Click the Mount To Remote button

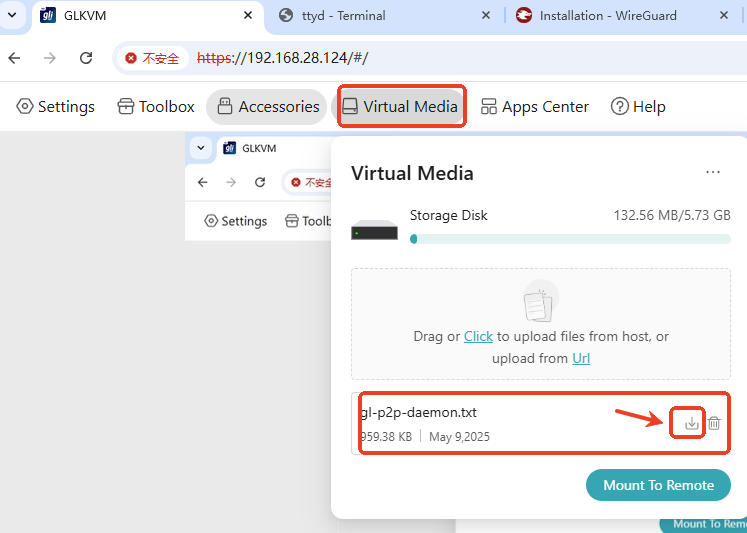pyautogui.click(x=658, y=485)
